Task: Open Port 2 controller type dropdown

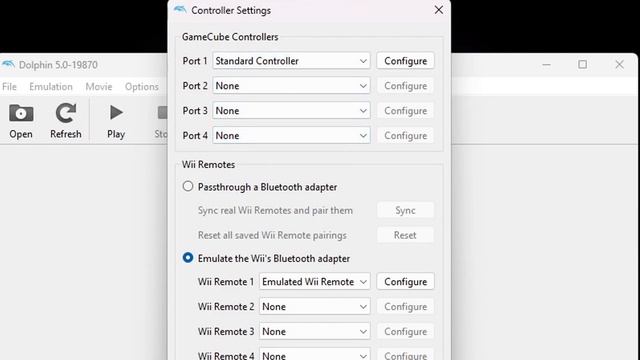Action: coord(291,86)
